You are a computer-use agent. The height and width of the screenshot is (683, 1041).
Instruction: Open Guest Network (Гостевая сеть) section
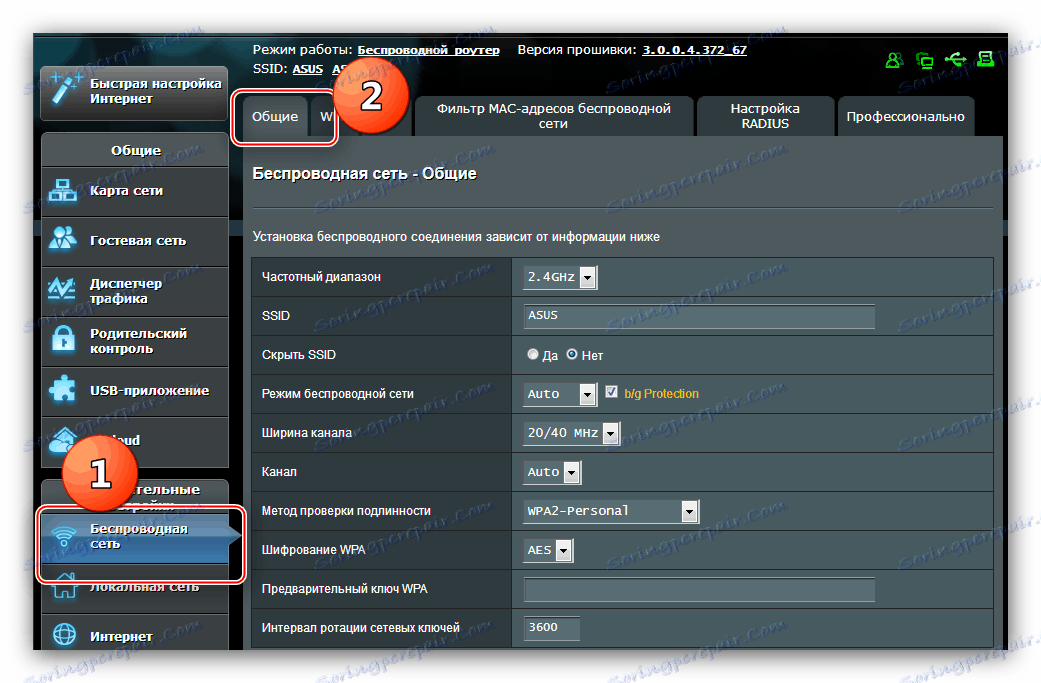[135, 241]
